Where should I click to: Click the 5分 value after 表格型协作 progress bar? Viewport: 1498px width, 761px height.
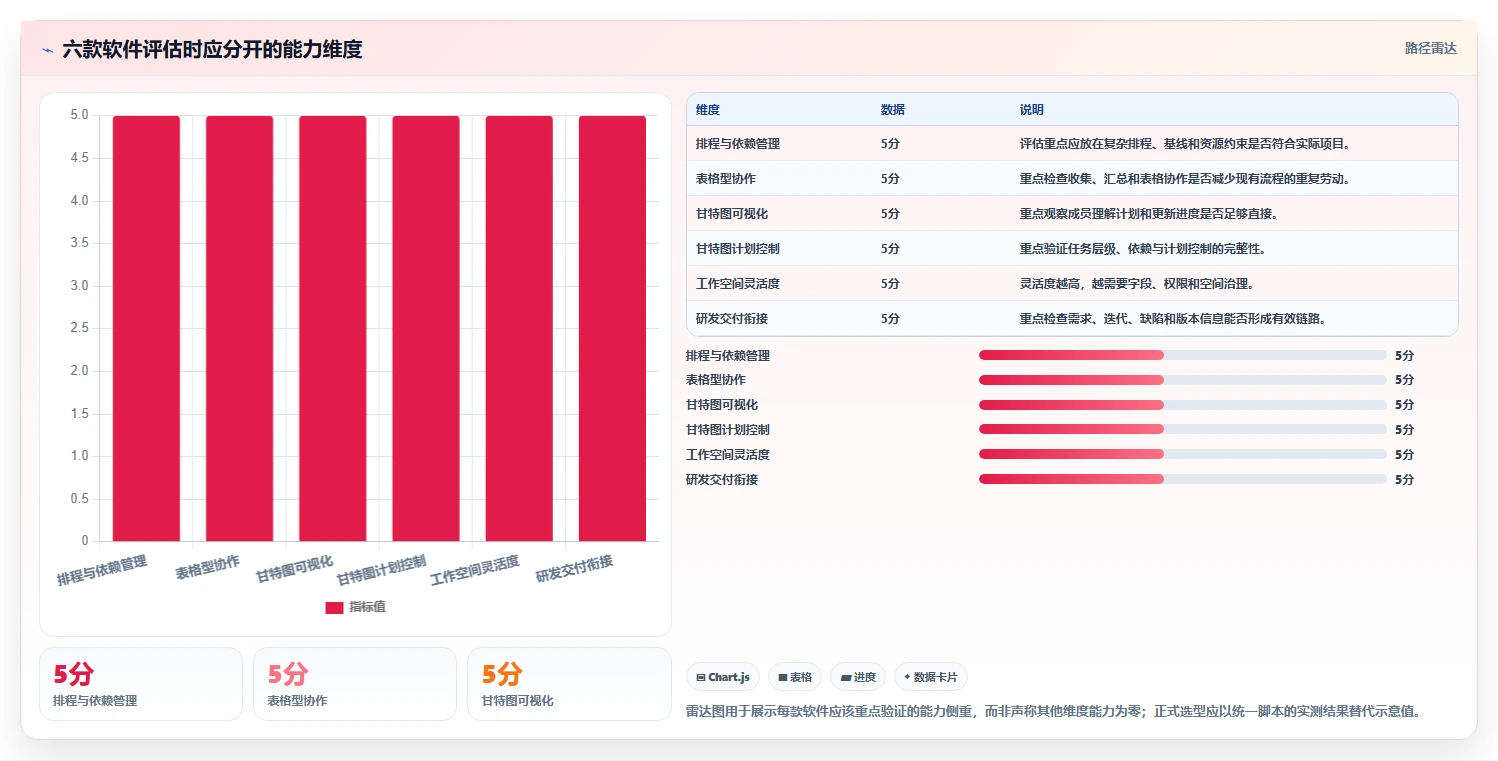1404,380
